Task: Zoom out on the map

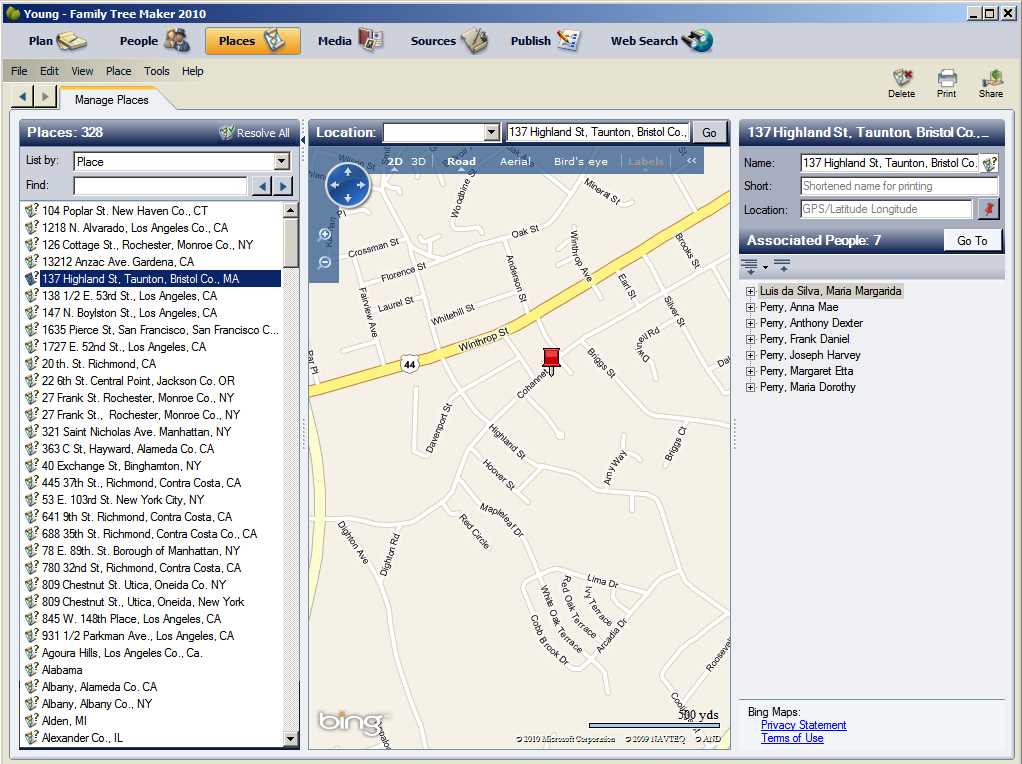Action: pos(325,263)
